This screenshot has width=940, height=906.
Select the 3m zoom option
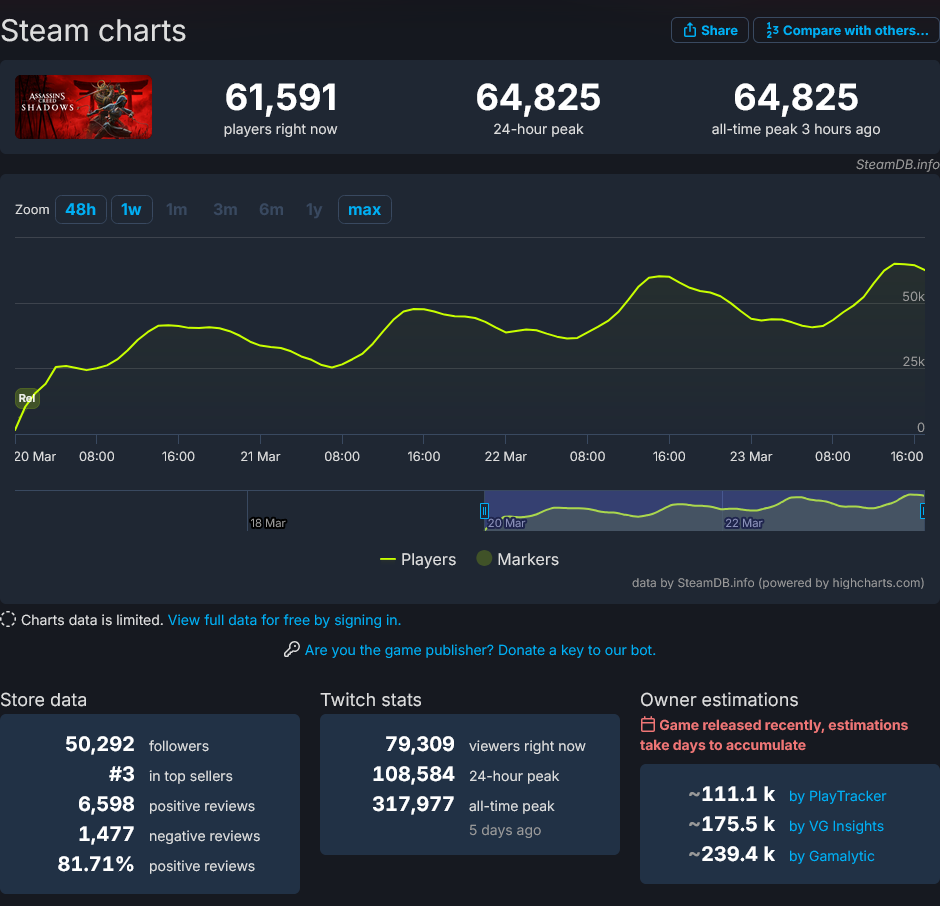225,209
